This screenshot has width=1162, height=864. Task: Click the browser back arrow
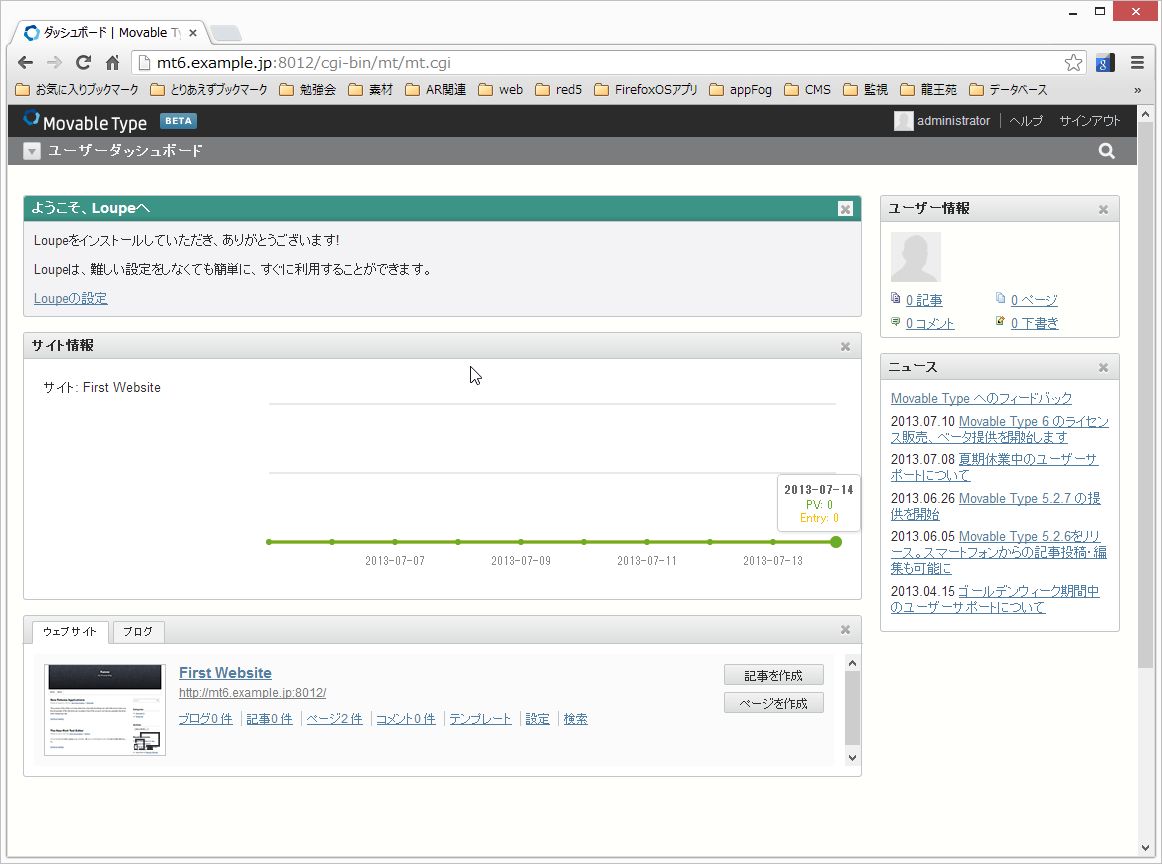pyautogui.click(x=25, y=63)
